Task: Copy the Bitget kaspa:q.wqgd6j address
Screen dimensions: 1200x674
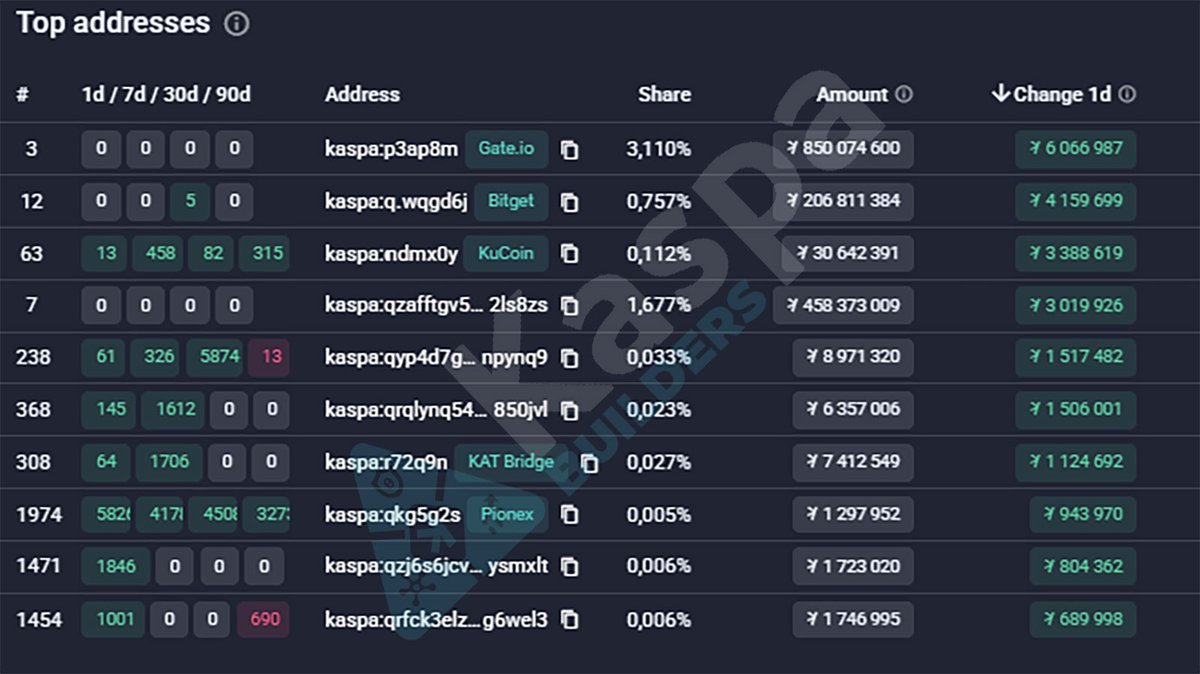Action: (x=569, y=202)
